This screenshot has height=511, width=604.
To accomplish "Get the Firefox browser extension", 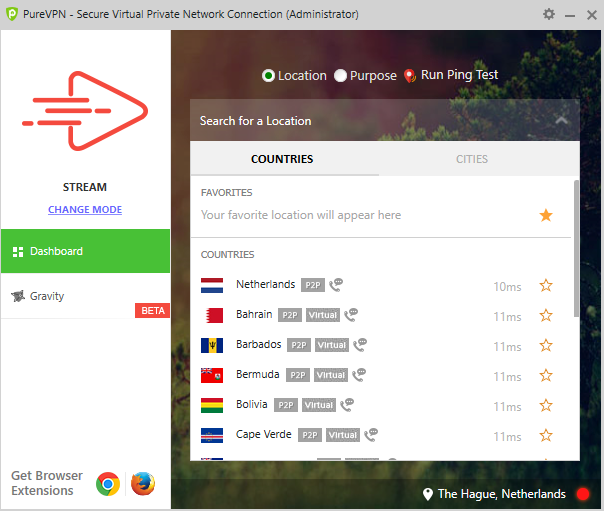I will 143,484.
